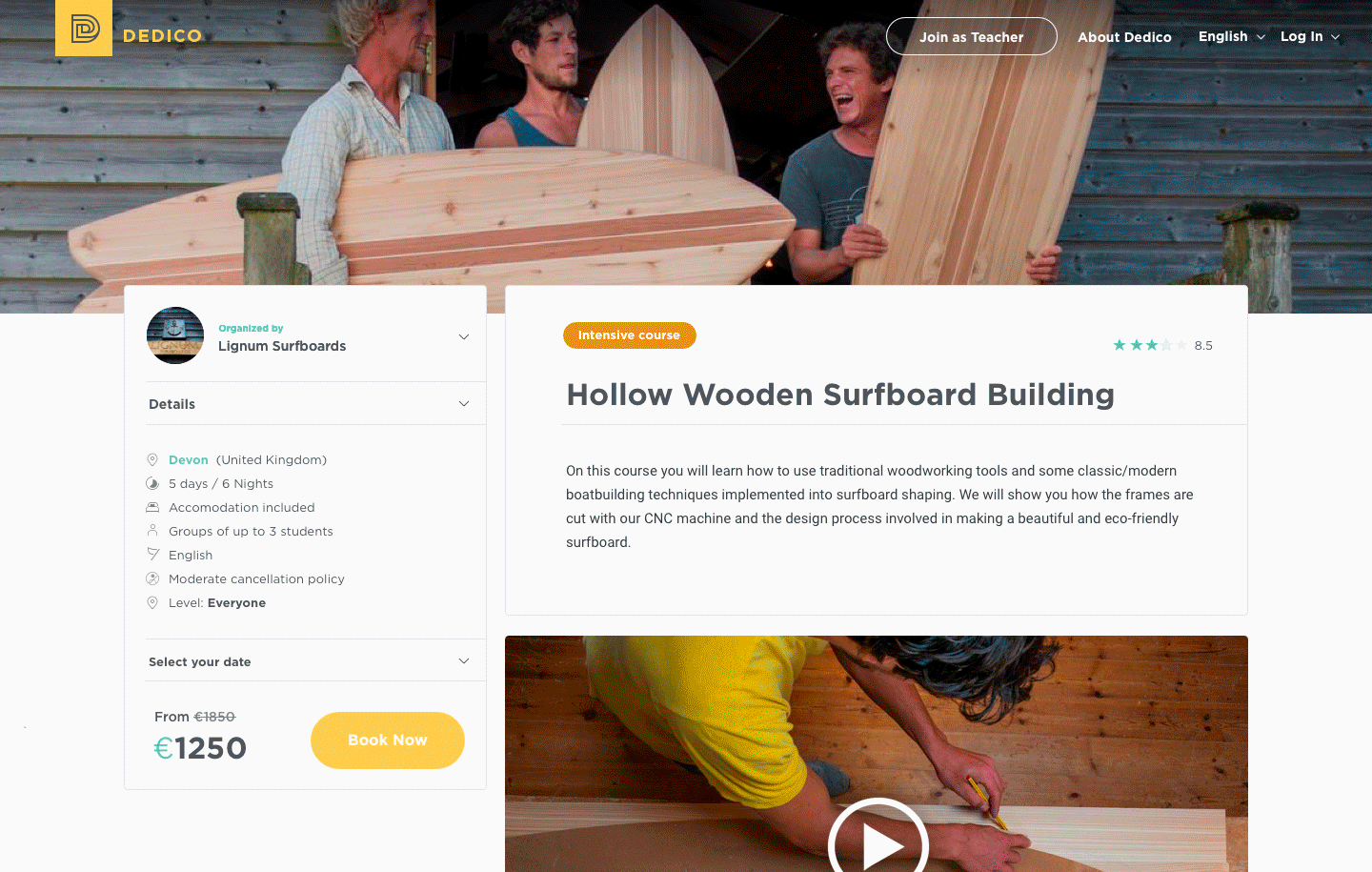This screenshot has width=1372, height=872.
Task: Open the About Dedico page
Action: pyautogui.click(x=1124, y=37)
